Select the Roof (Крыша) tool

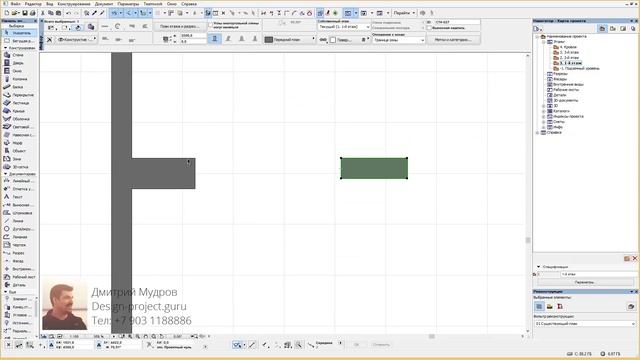(18, 111)
